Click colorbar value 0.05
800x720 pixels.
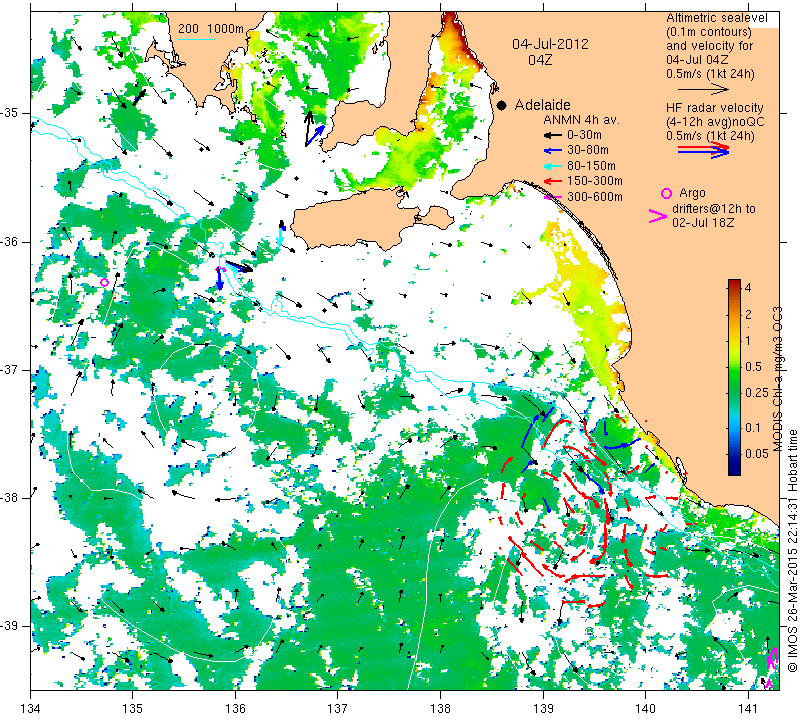(x=757, y=454)
